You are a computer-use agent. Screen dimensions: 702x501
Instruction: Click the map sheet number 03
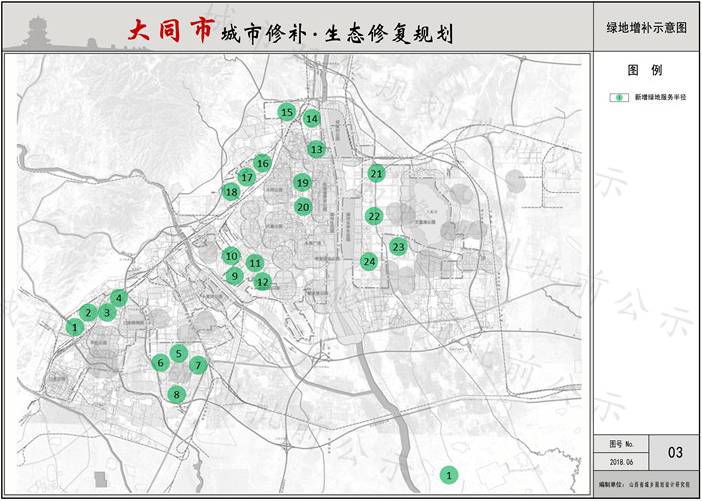[x=675, y=453]
